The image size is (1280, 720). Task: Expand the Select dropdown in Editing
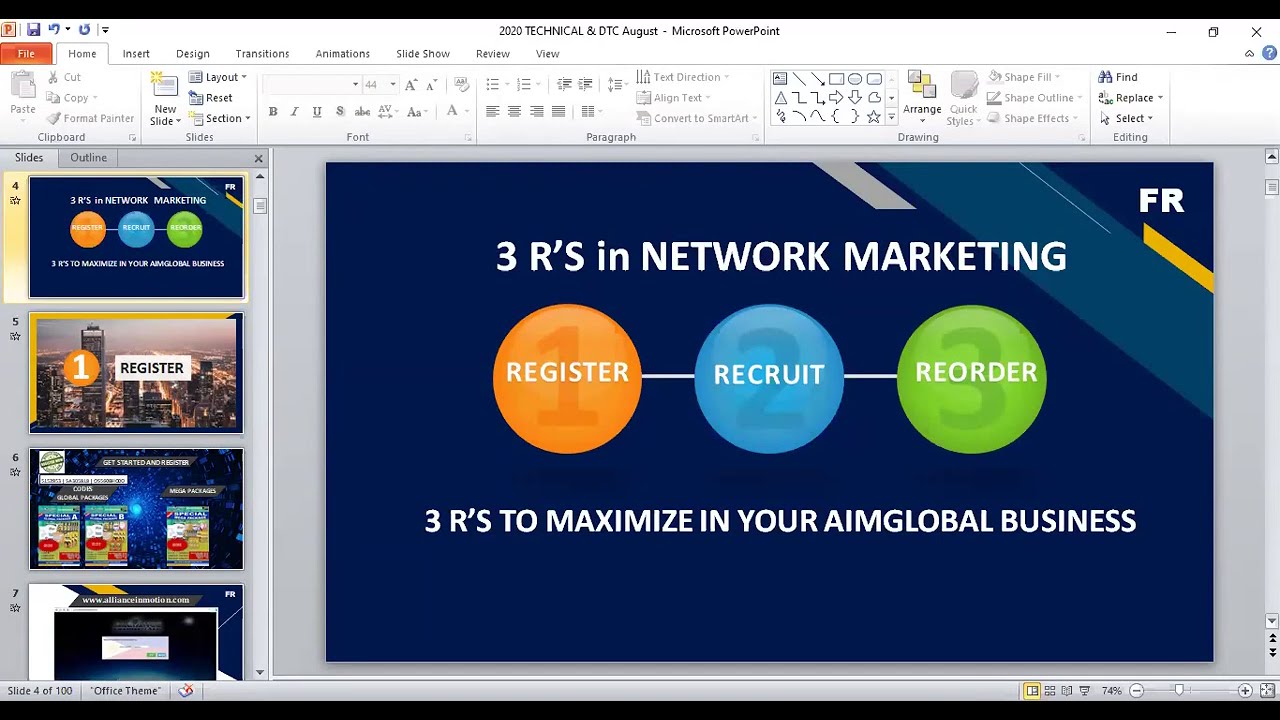pos(1126,118)
